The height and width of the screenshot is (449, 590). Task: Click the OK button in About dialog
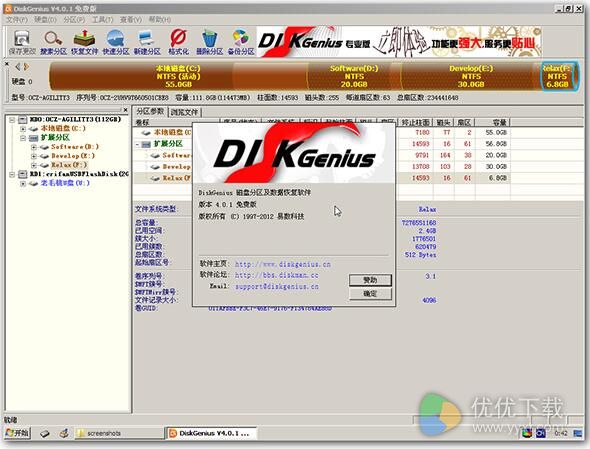click(370, 294)
